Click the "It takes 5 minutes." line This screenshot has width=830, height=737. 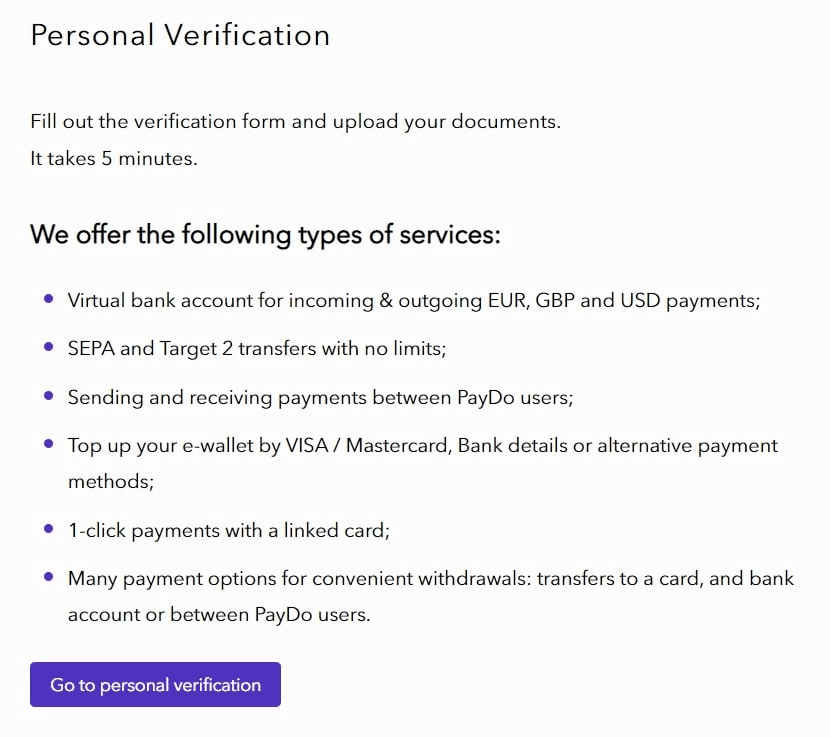point(114,158)
